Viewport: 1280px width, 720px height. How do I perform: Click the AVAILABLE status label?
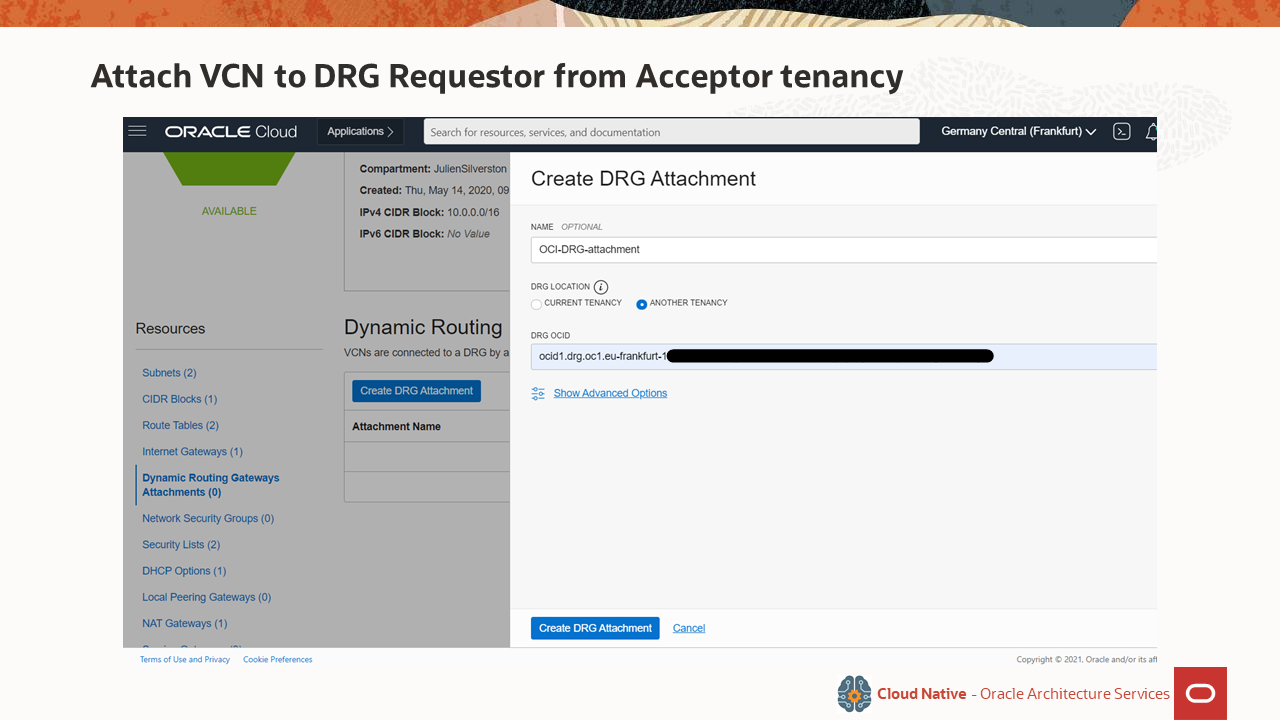229,211
